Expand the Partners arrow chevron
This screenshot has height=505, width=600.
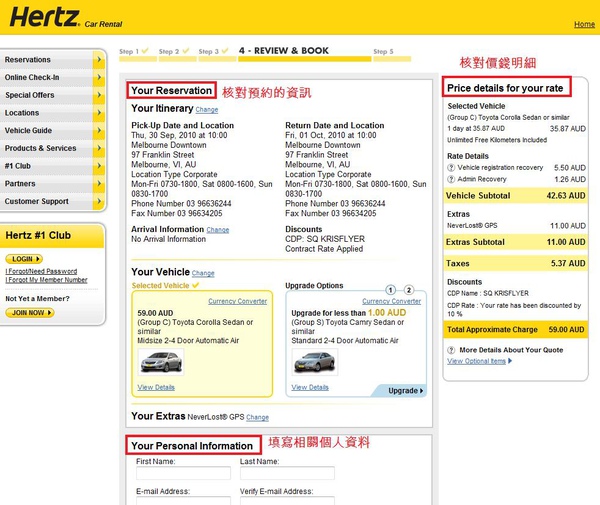(x=99, y=184)
